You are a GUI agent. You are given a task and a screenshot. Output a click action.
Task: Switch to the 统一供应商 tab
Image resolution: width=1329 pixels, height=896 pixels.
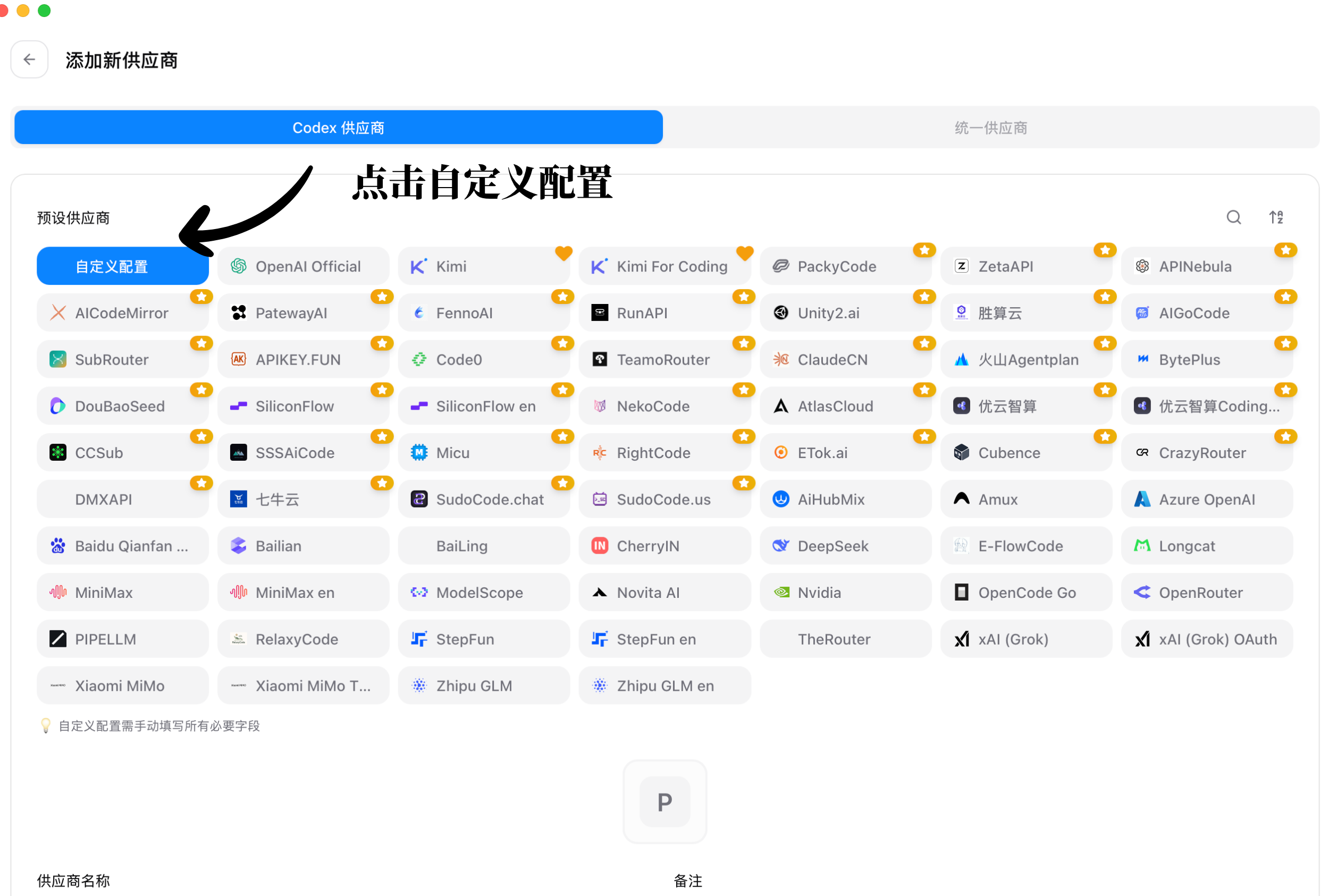tap(990, 128)
